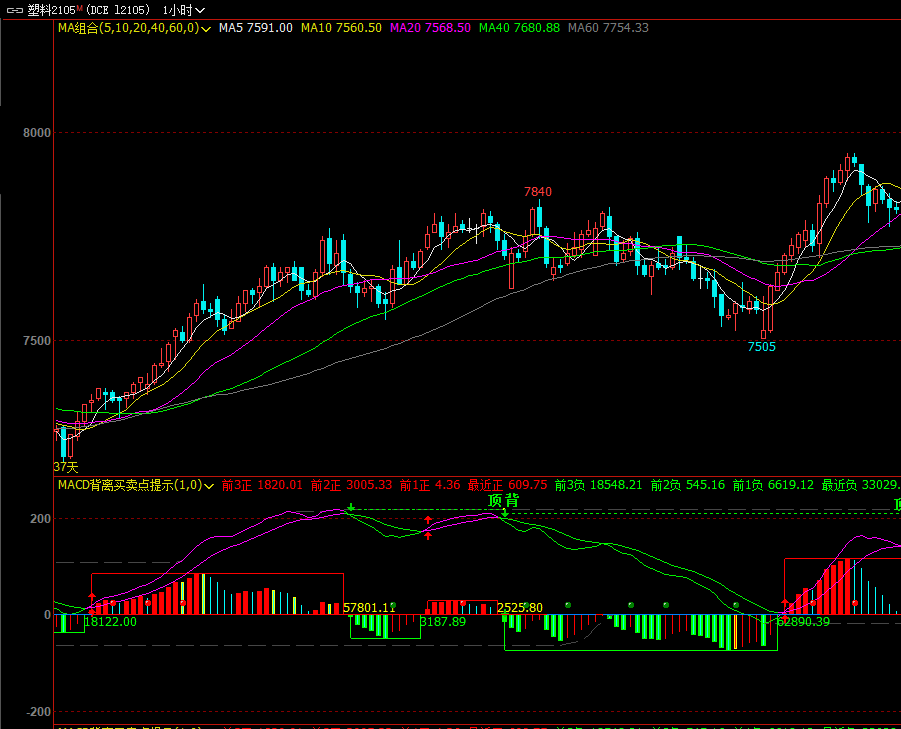This screenshot has height=729, width=901.
Task: Click the 前1正 4.36 readout
Action: pyautogui.click(x=430, y=485)
